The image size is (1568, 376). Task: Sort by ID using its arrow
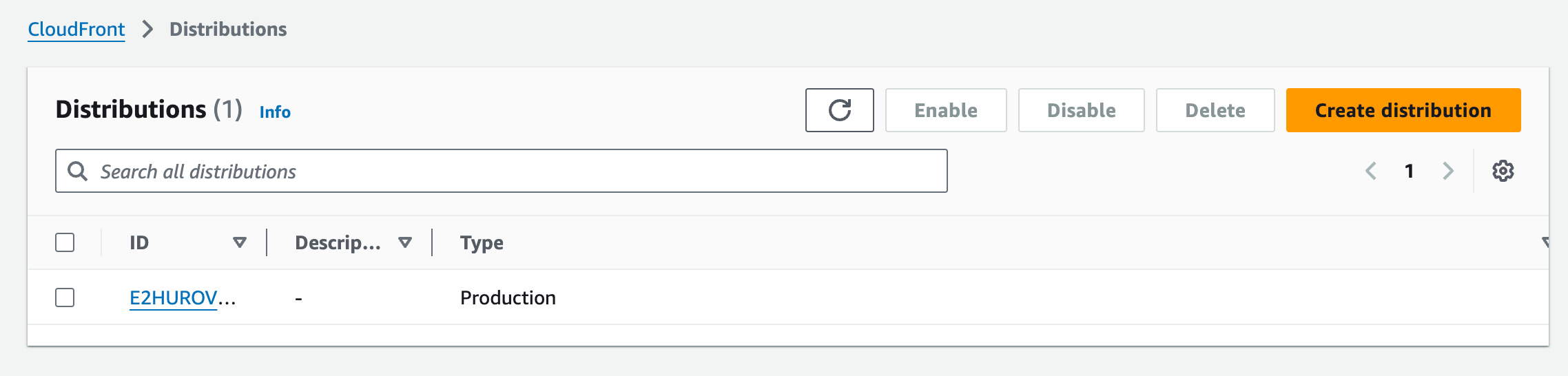coord(240,242)
